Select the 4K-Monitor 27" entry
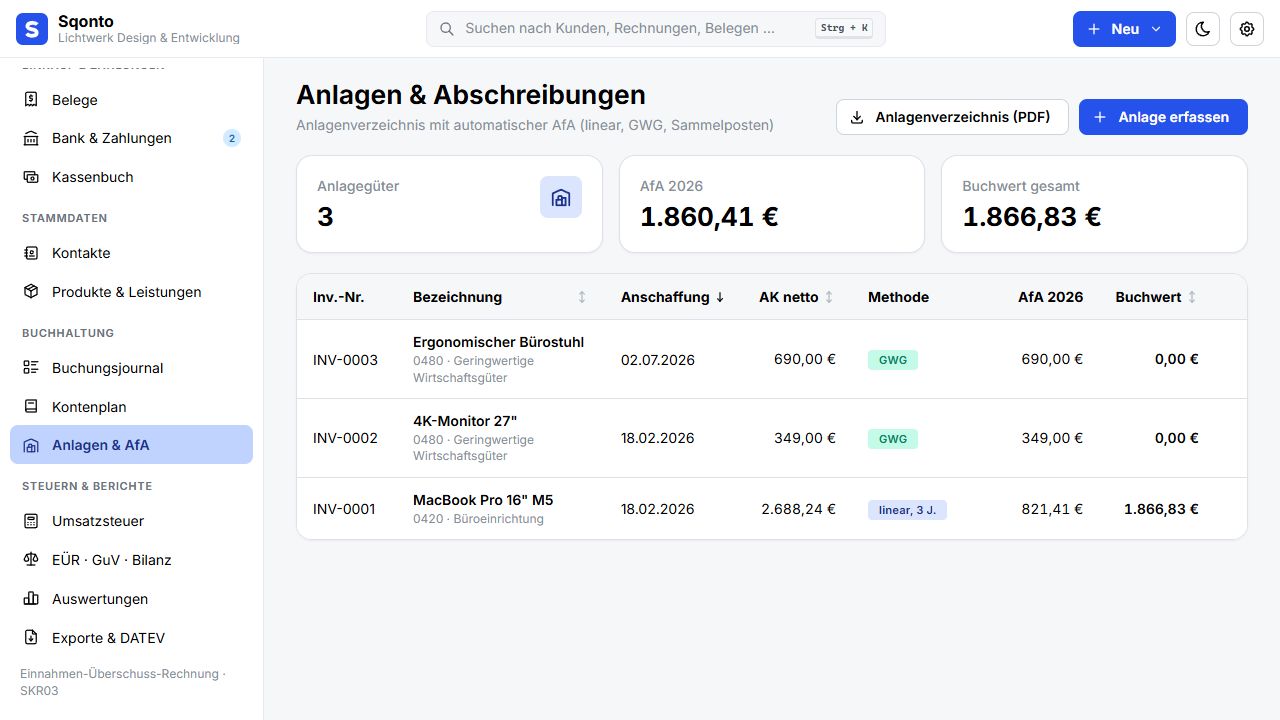1280x720 pixels. [465, 421]
